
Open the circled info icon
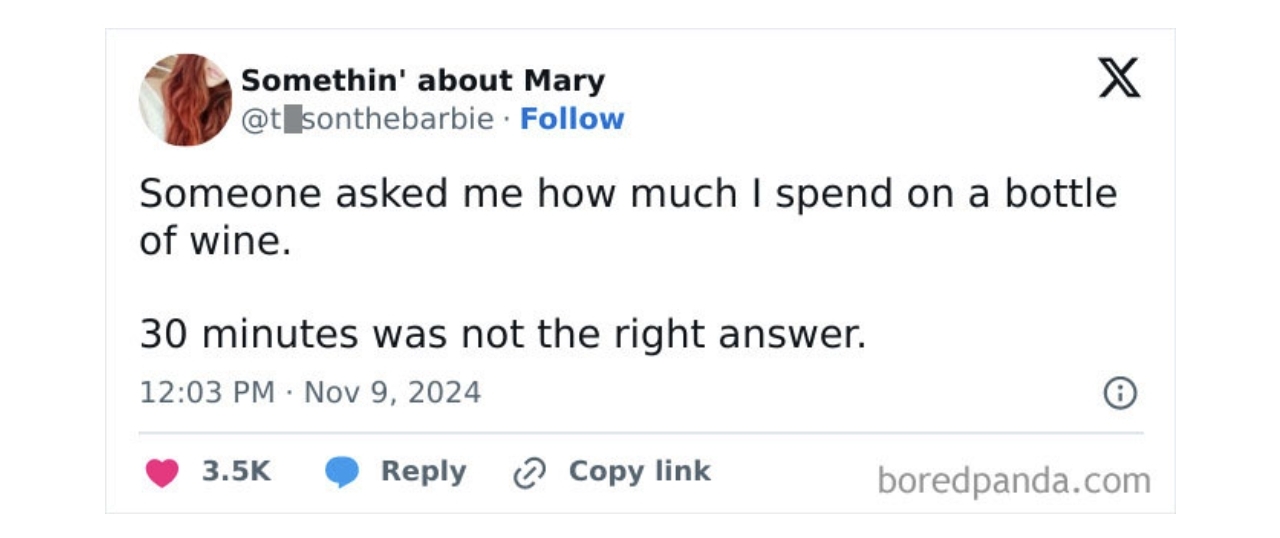1120,393
